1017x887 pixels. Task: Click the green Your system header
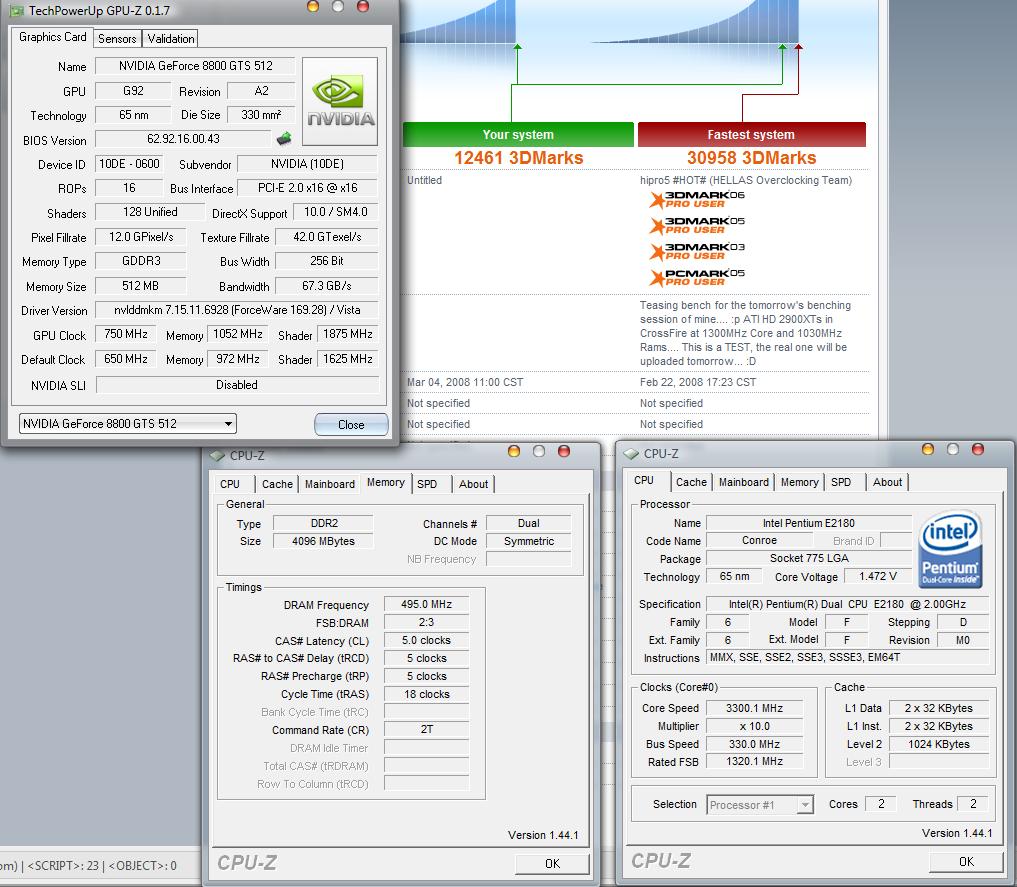(518, 135)
